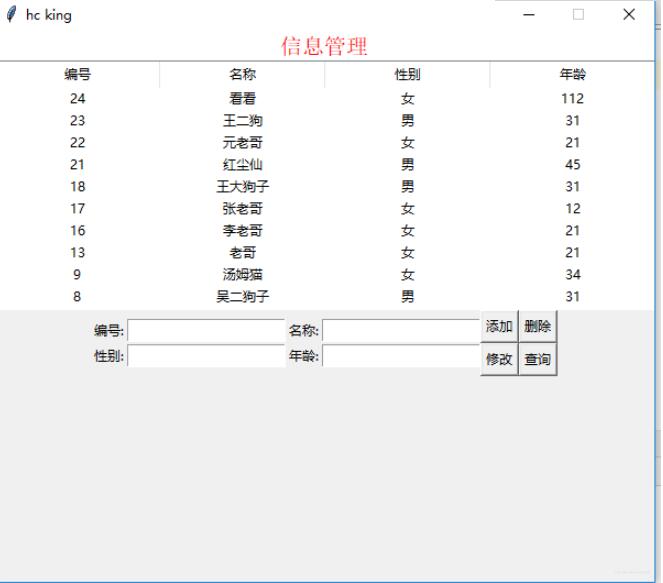
Task: Click the age value 112
Action: (x=573, y=99)
